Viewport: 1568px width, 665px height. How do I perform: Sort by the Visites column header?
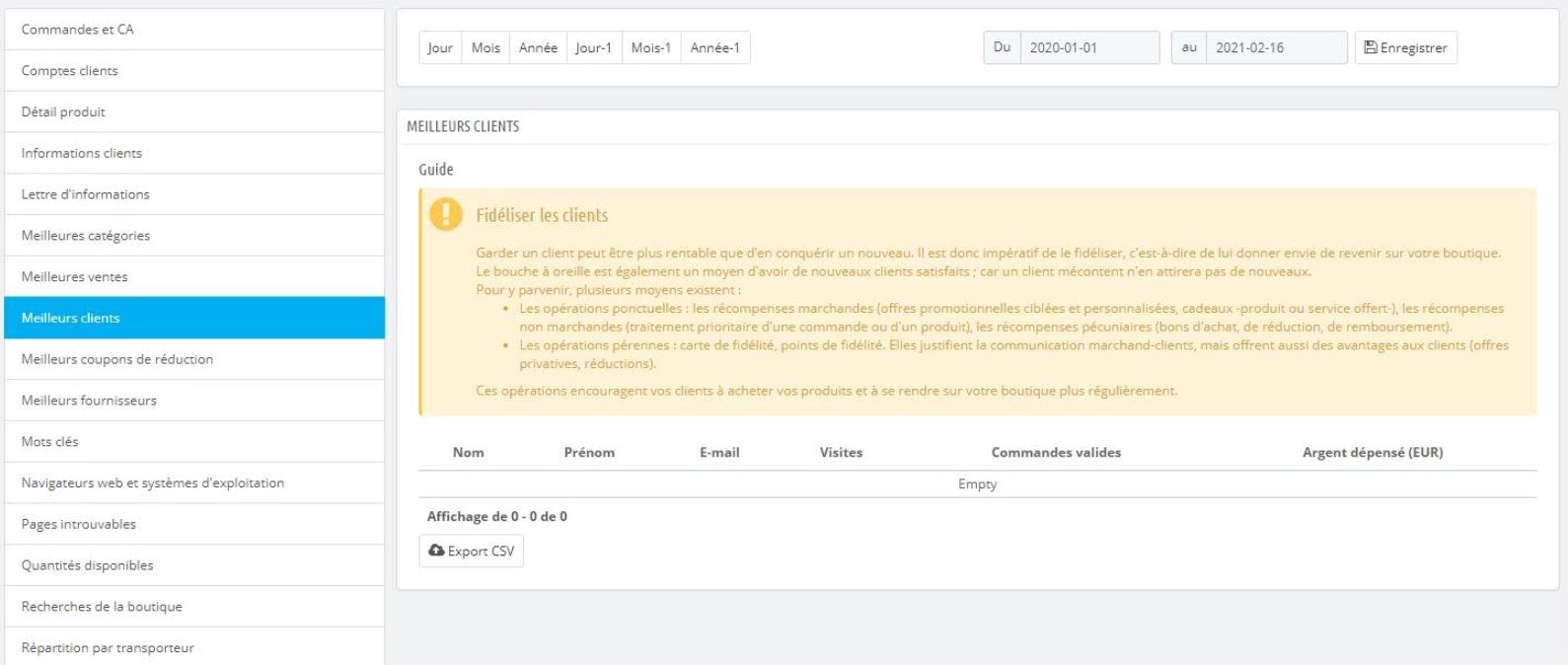coord(841,453)
